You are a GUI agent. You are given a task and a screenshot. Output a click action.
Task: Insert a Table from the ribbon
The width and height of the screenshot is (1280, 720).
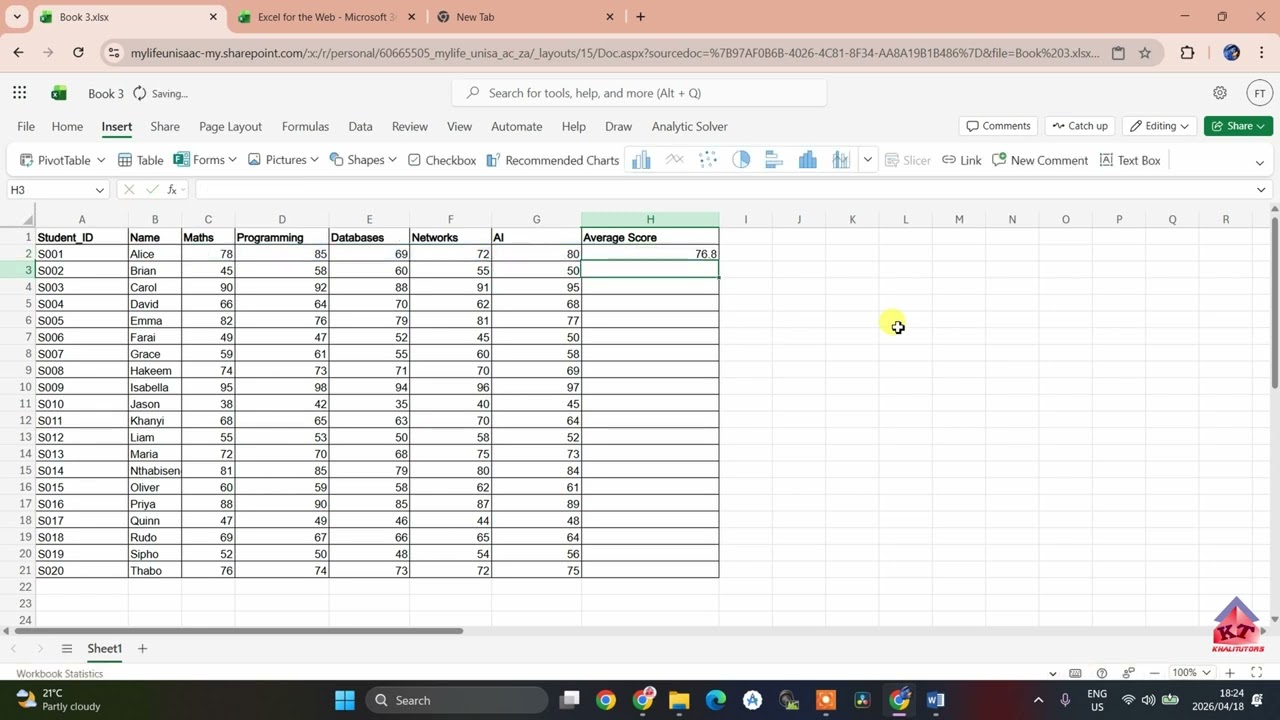(x=140, y=160)
